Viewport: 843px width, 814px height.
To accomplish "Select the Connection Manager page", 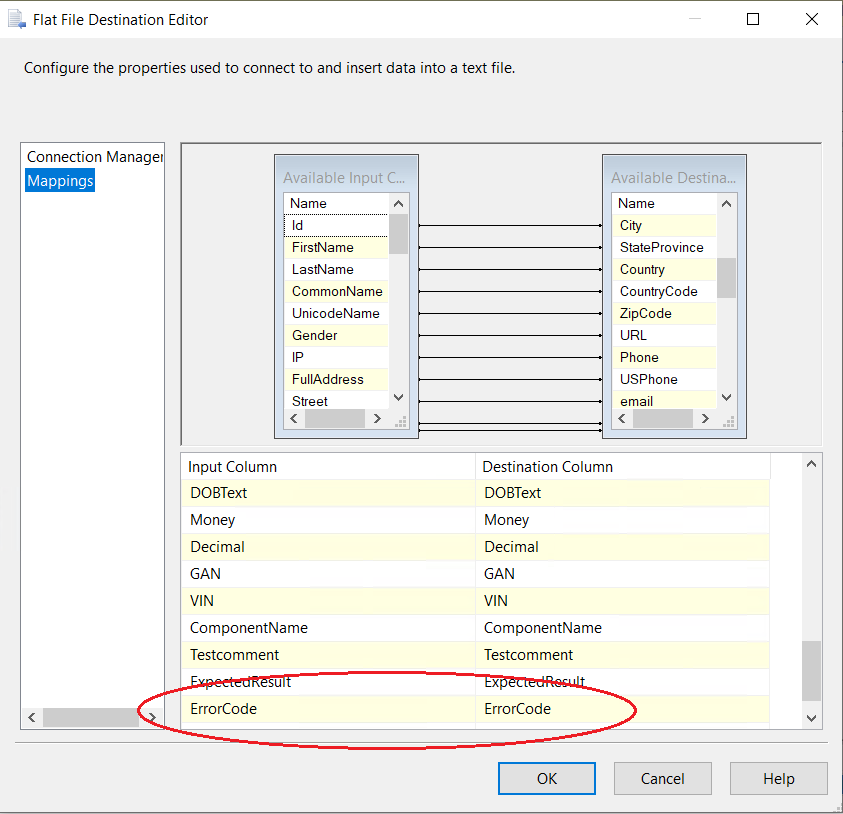I will 93,157.
